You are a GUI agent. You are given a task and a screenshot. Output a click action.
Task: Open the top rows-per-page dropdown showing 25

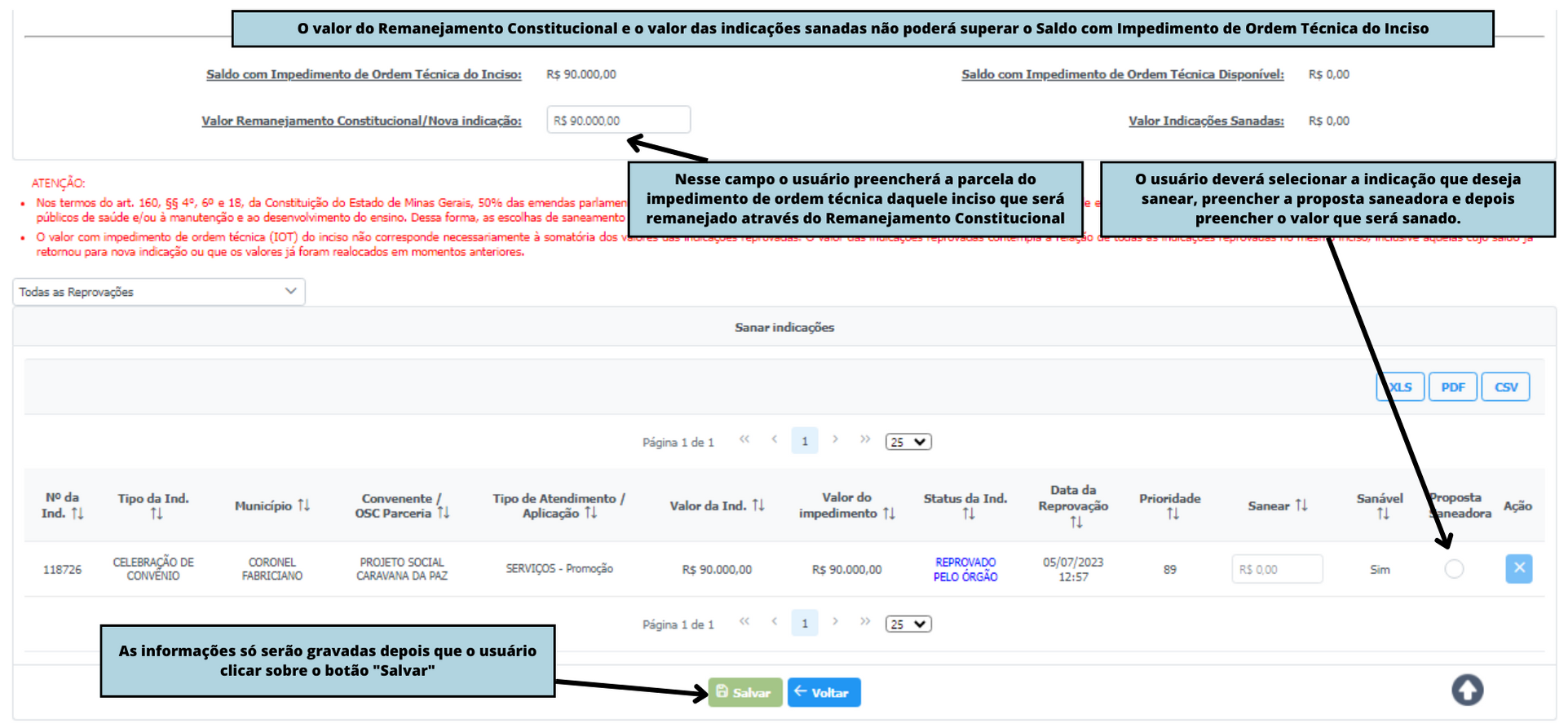(908, 442)
